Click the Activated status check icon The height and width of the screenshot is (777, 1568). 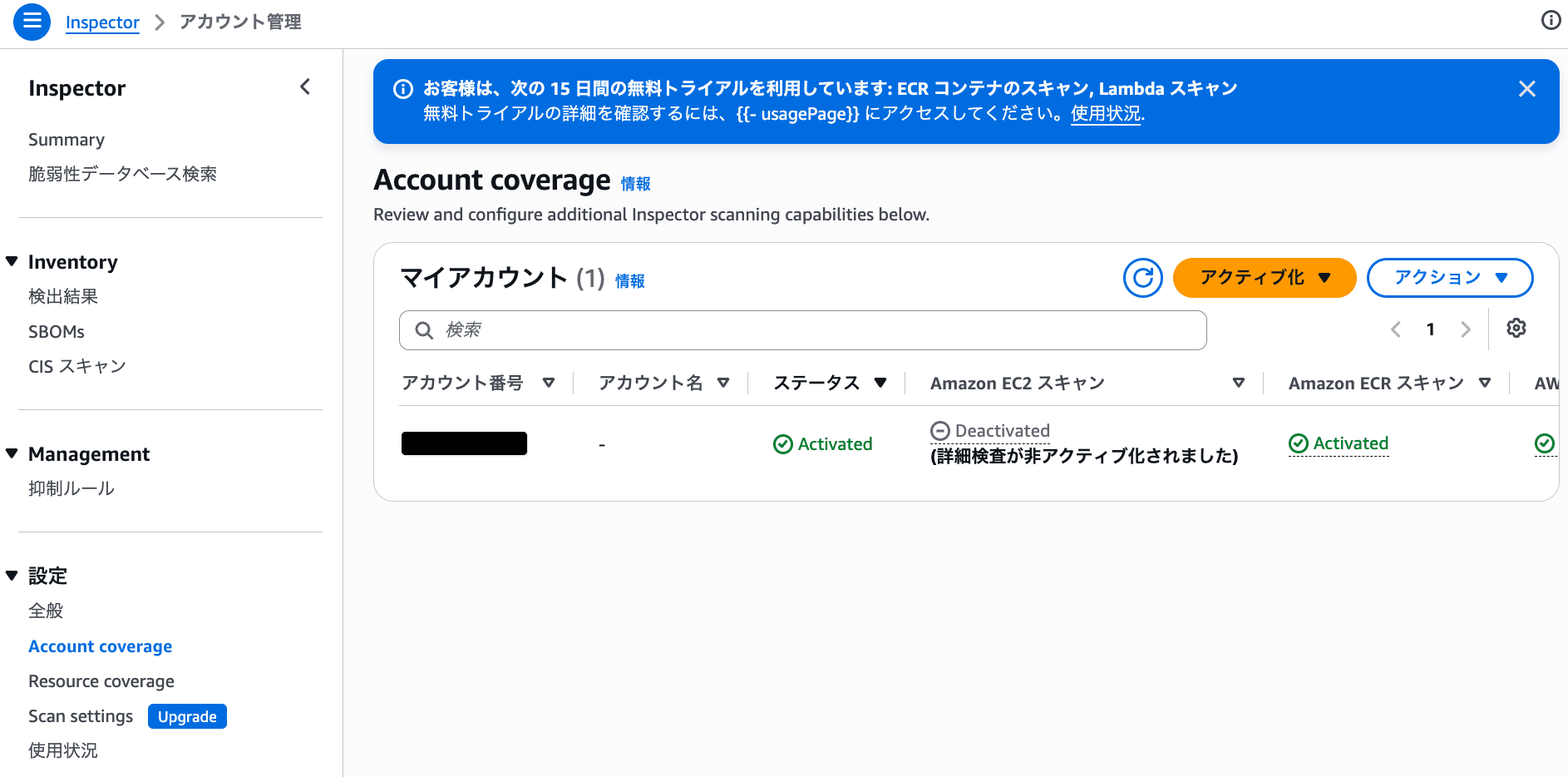tap(782, 444)
